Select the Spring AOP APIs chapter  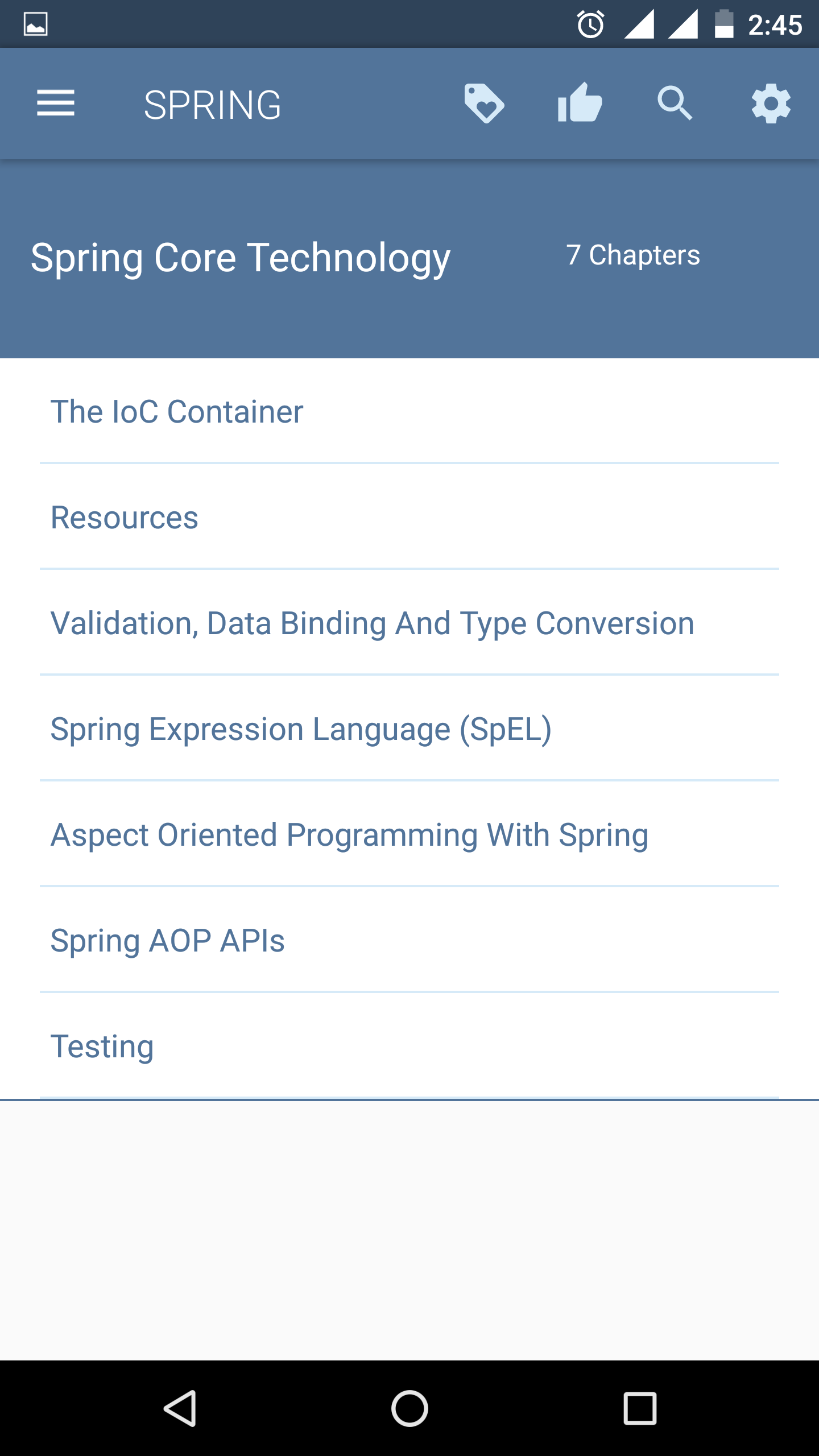pos(168,940)
